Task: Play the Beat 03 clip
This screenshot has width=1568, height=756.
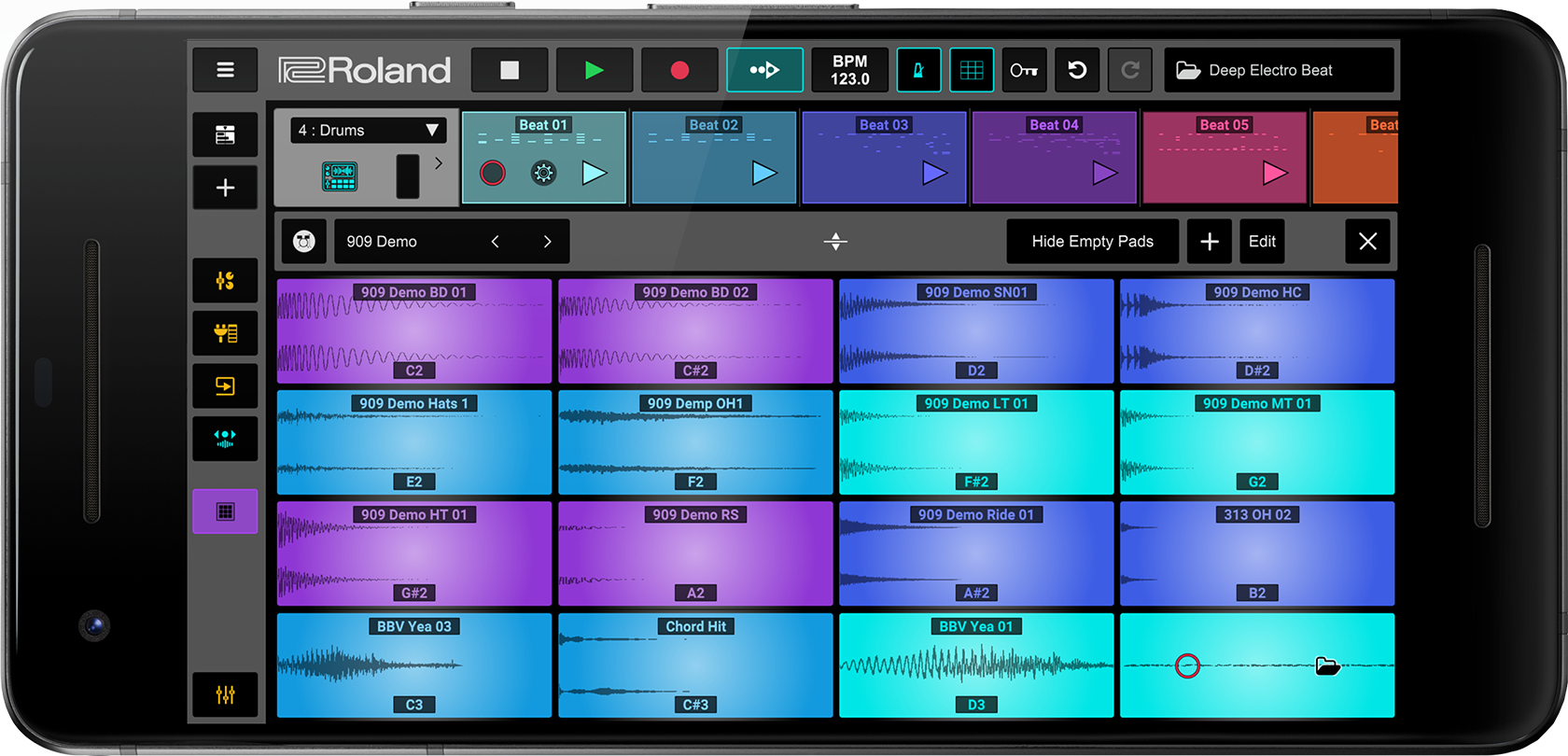Action: pos(934,173)
